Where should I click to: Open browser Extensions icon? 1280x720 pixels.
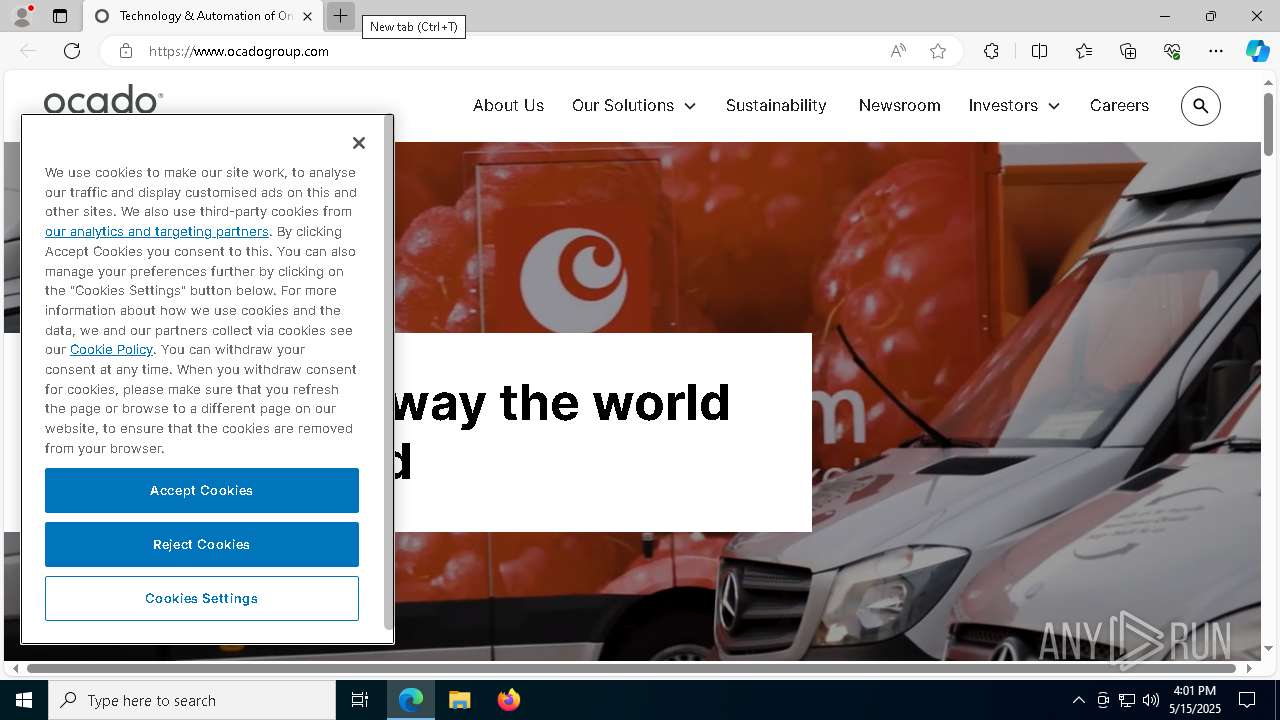point(991,51)
